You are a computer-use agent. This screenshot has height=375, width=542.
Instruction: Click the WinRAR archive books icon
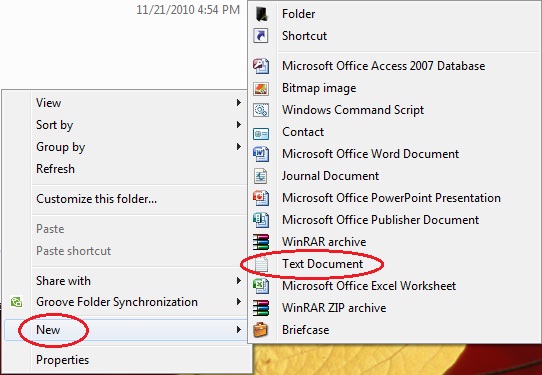pyautogui.click(x=261, y=242)
